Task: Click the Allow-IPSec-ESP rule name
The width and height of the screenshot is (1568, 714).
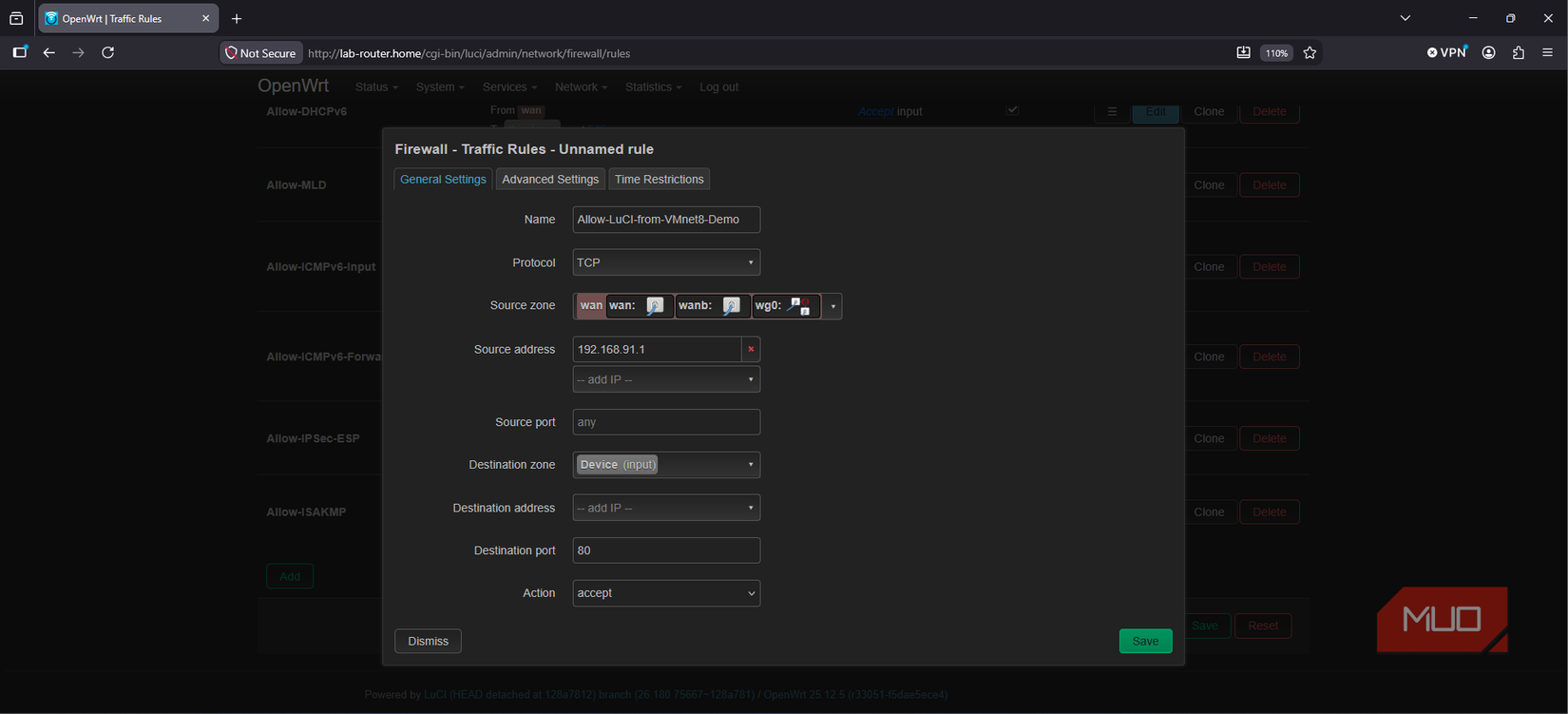Action: (x=313, y=438)
